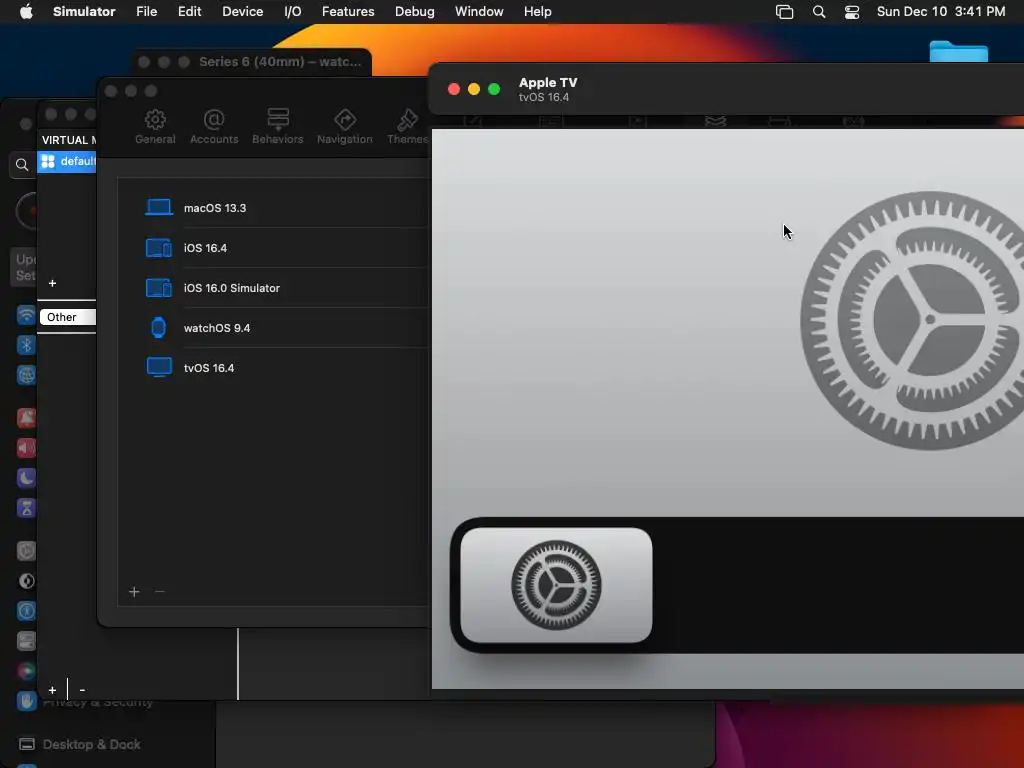Open the Help menu
Viewport: 1024px width, 768px height.
[x=537, y=12]
